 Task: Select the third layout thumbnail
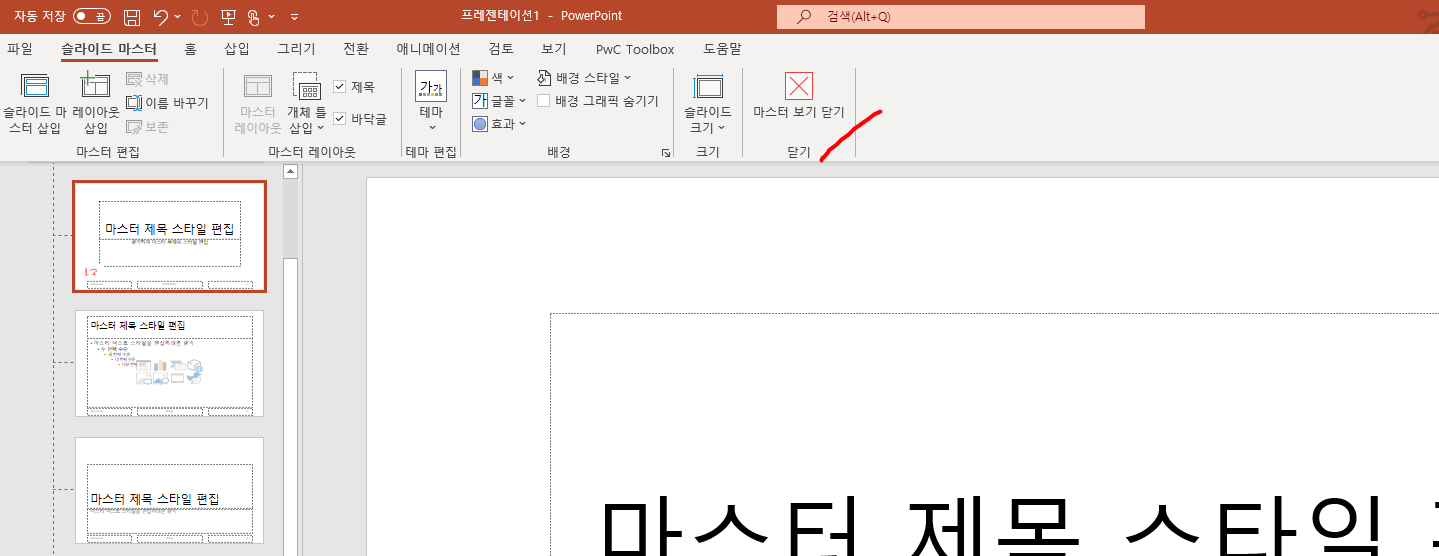coord(170,490)
